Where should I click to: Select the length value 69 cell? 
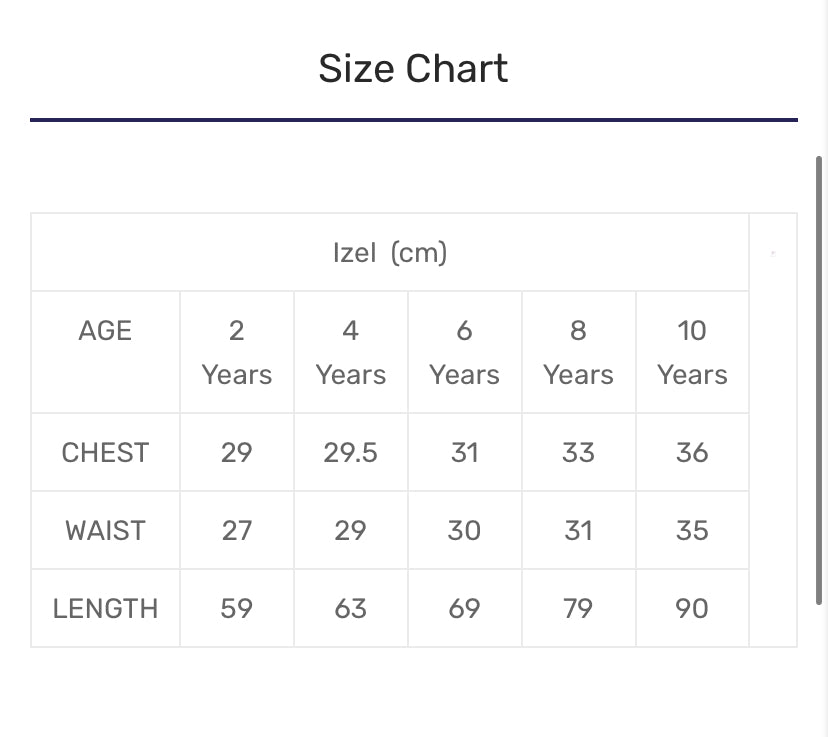click(x=464, y=608)
